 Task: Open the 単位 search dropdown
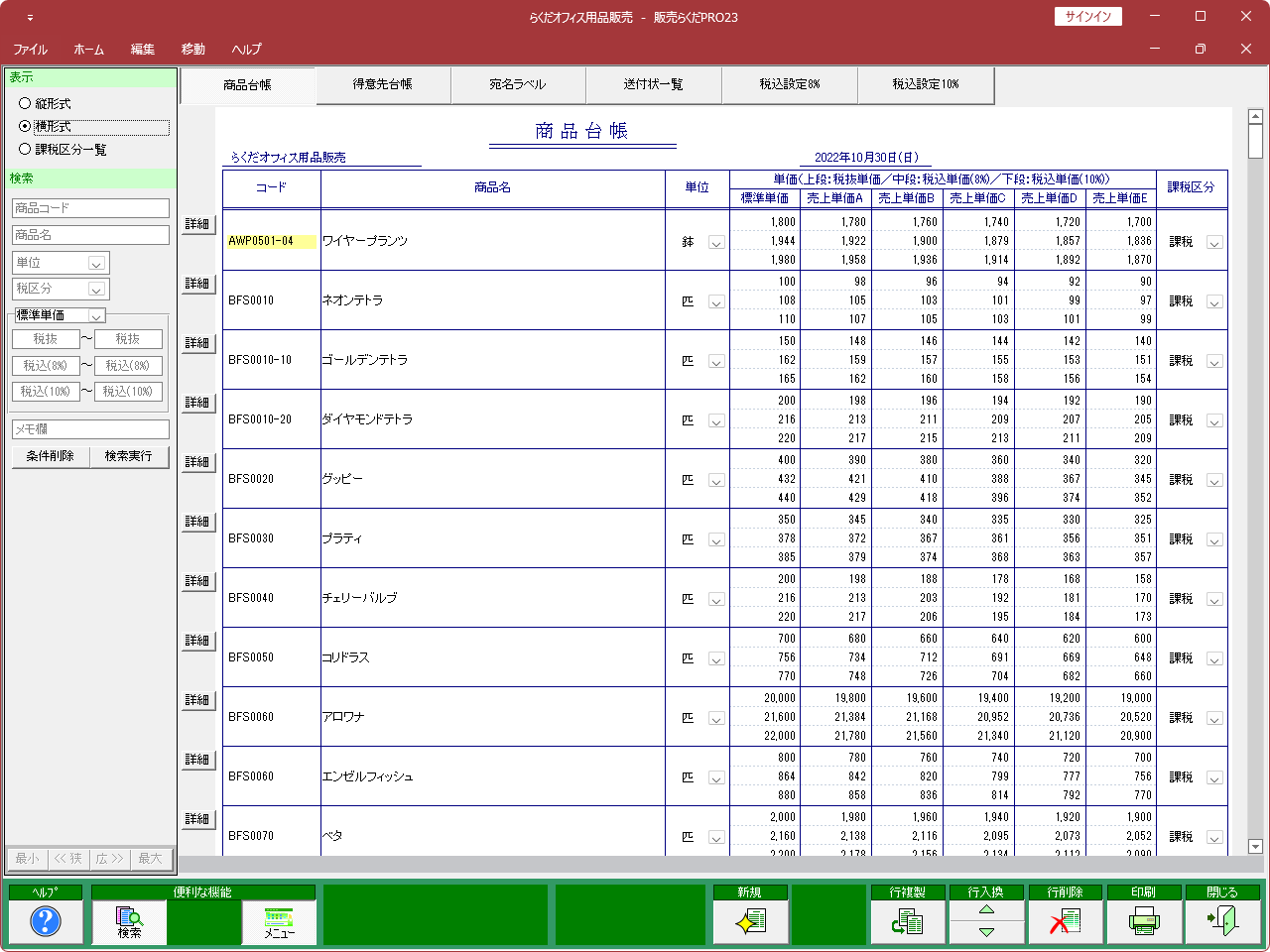point(97,263)
